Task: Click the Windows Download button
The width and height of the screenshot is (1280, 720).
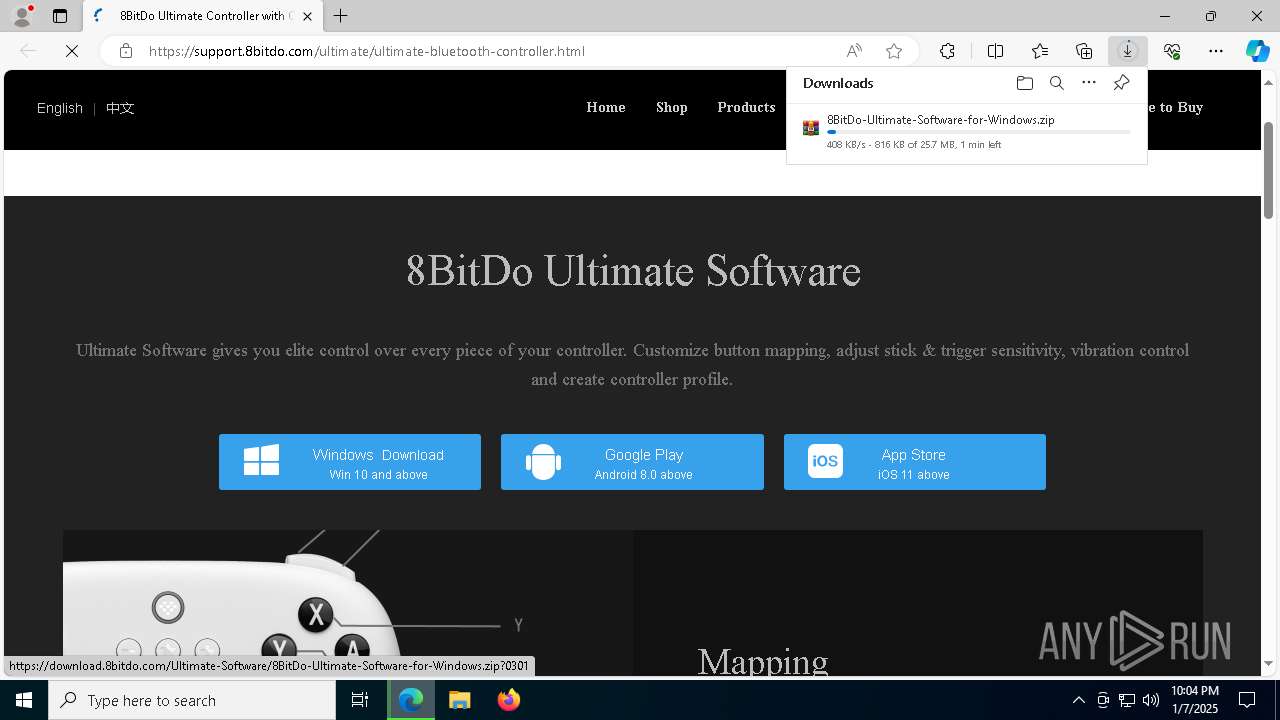Action: [x=350, y=462]
